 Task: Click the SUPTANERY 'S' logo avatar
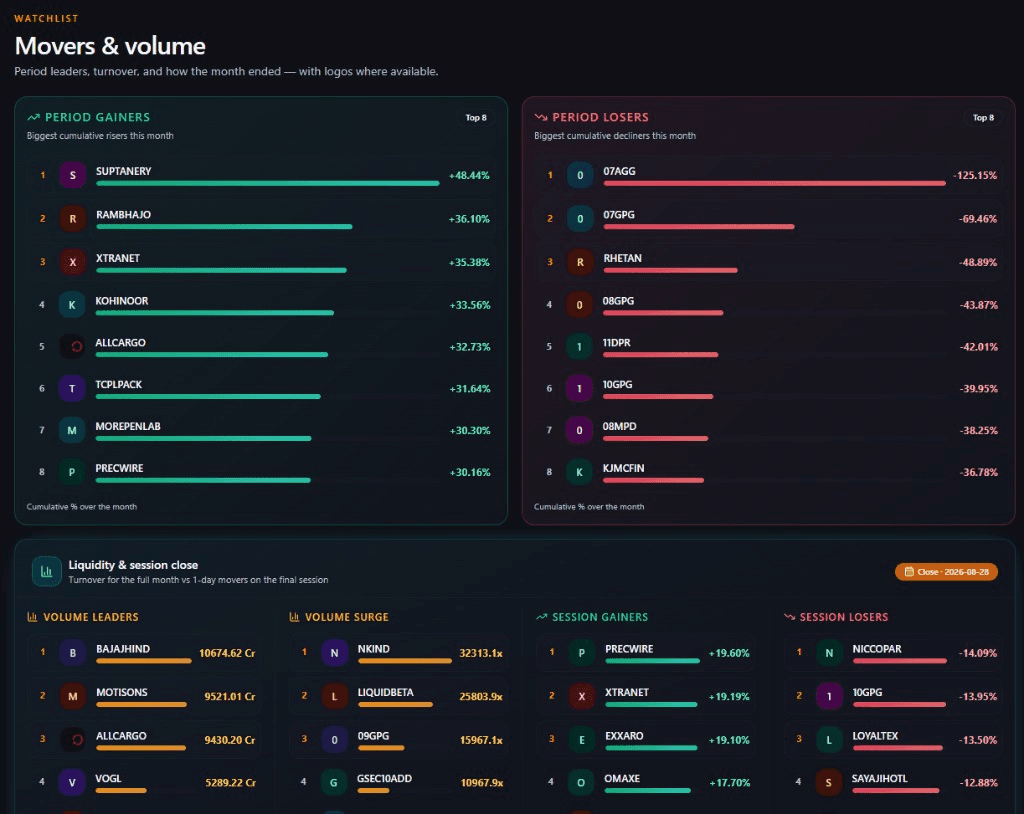[72, 175]
